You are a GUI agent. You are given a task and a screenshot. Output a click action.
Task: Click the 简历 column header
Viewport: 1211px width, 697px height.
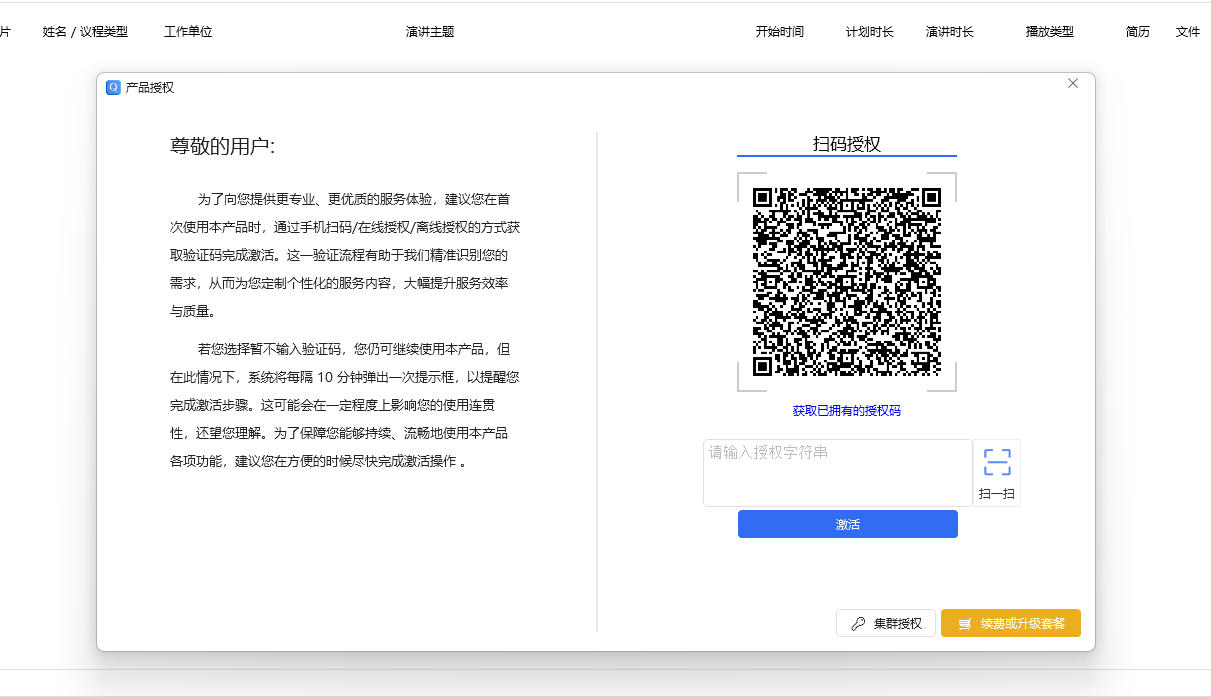pos(1137,32)
